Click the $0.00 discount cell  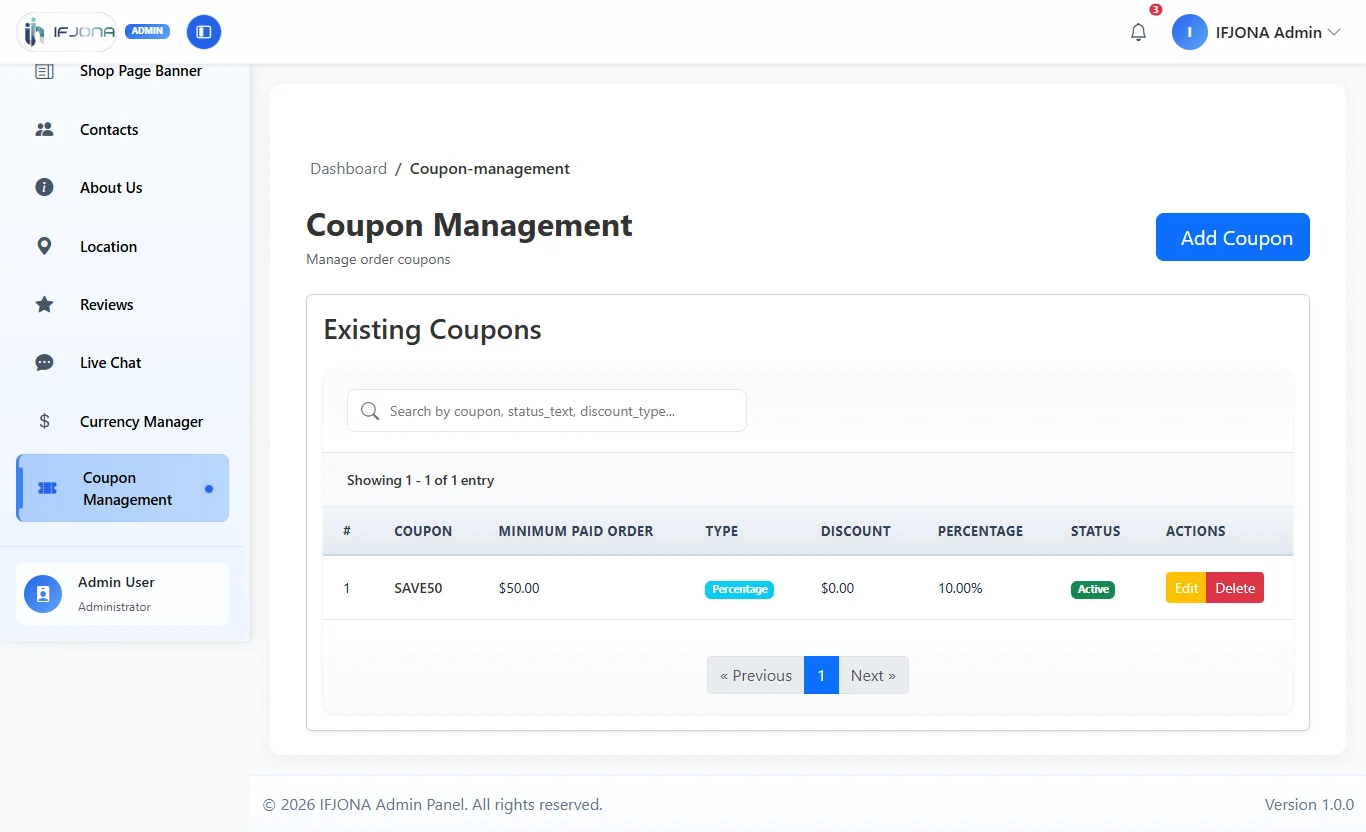coord(837,588)
